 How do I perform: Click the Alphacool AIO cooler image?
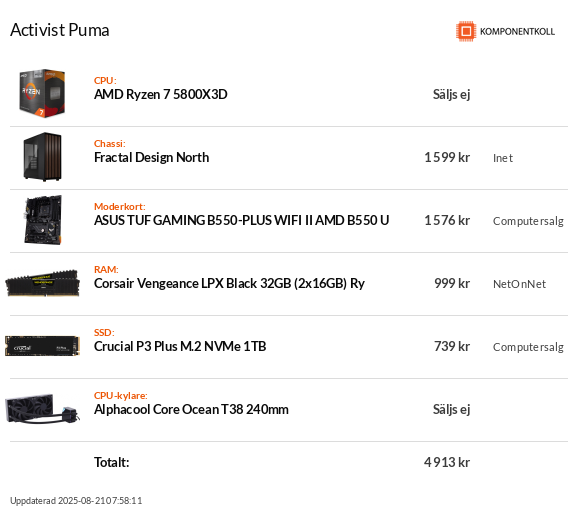(x=42, y=409)
